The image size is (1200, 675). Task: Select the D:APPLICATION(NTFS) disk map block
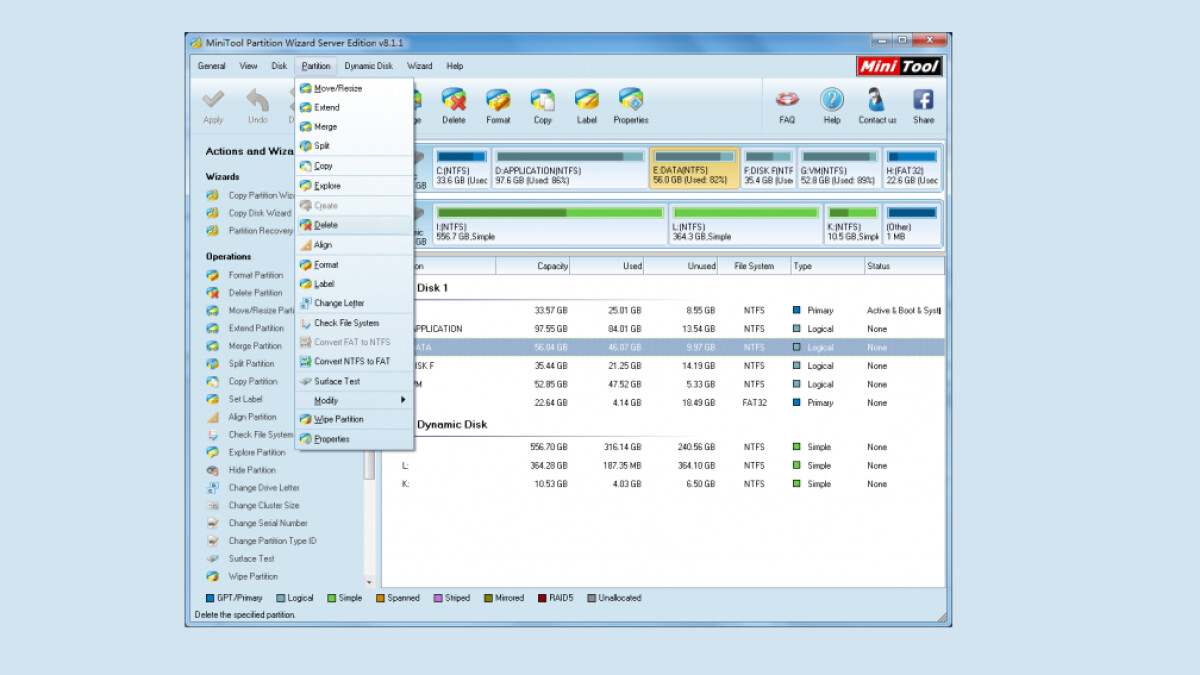click(569, 169)
